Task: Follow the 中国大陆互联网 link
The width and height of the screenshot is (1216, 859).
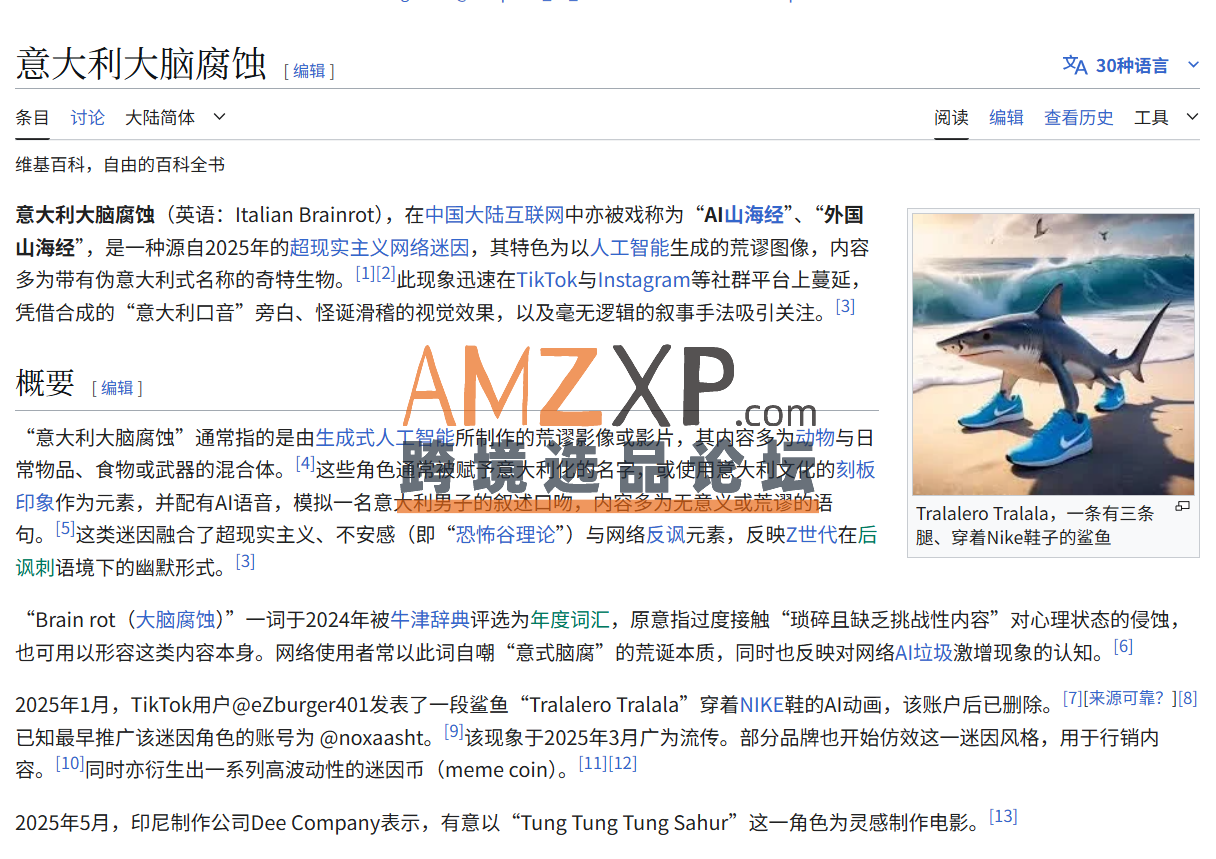Action: [494, 214]
